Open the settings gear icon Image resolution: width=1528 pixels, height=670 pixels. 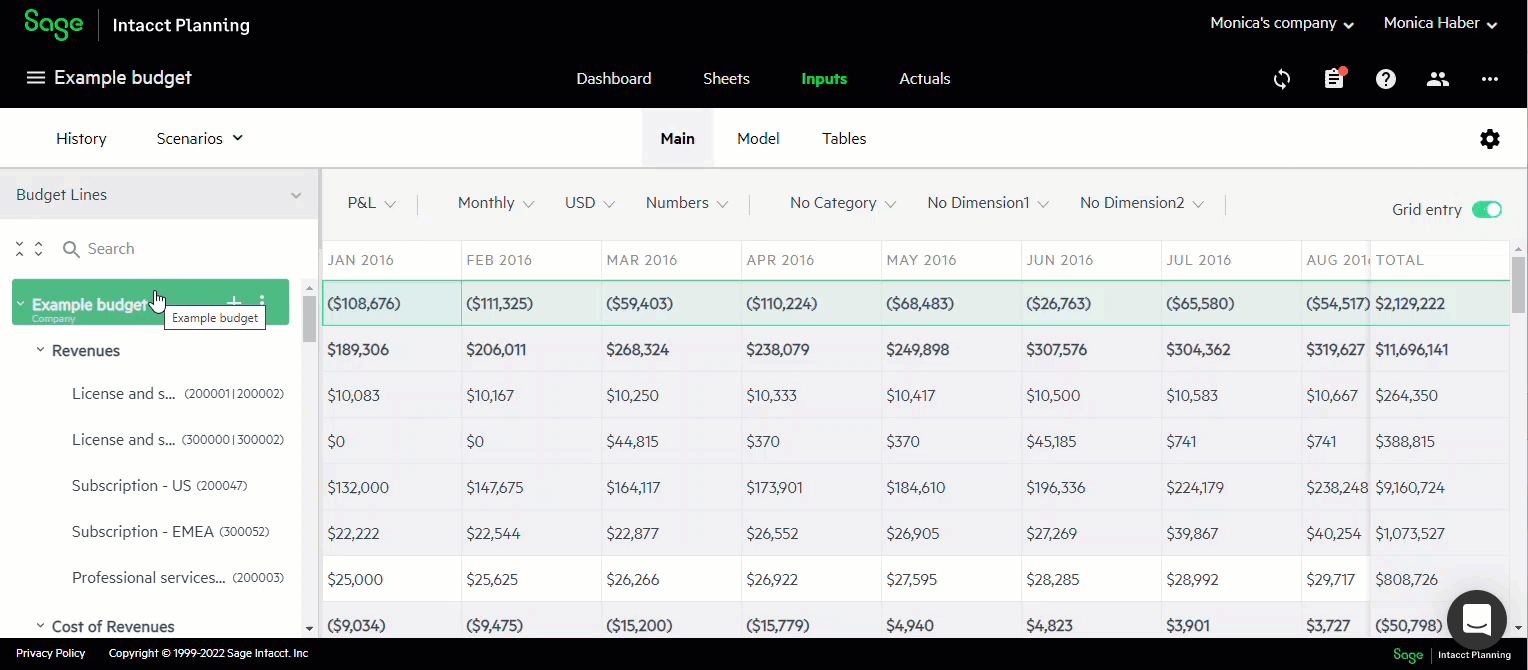[1490, 139]
